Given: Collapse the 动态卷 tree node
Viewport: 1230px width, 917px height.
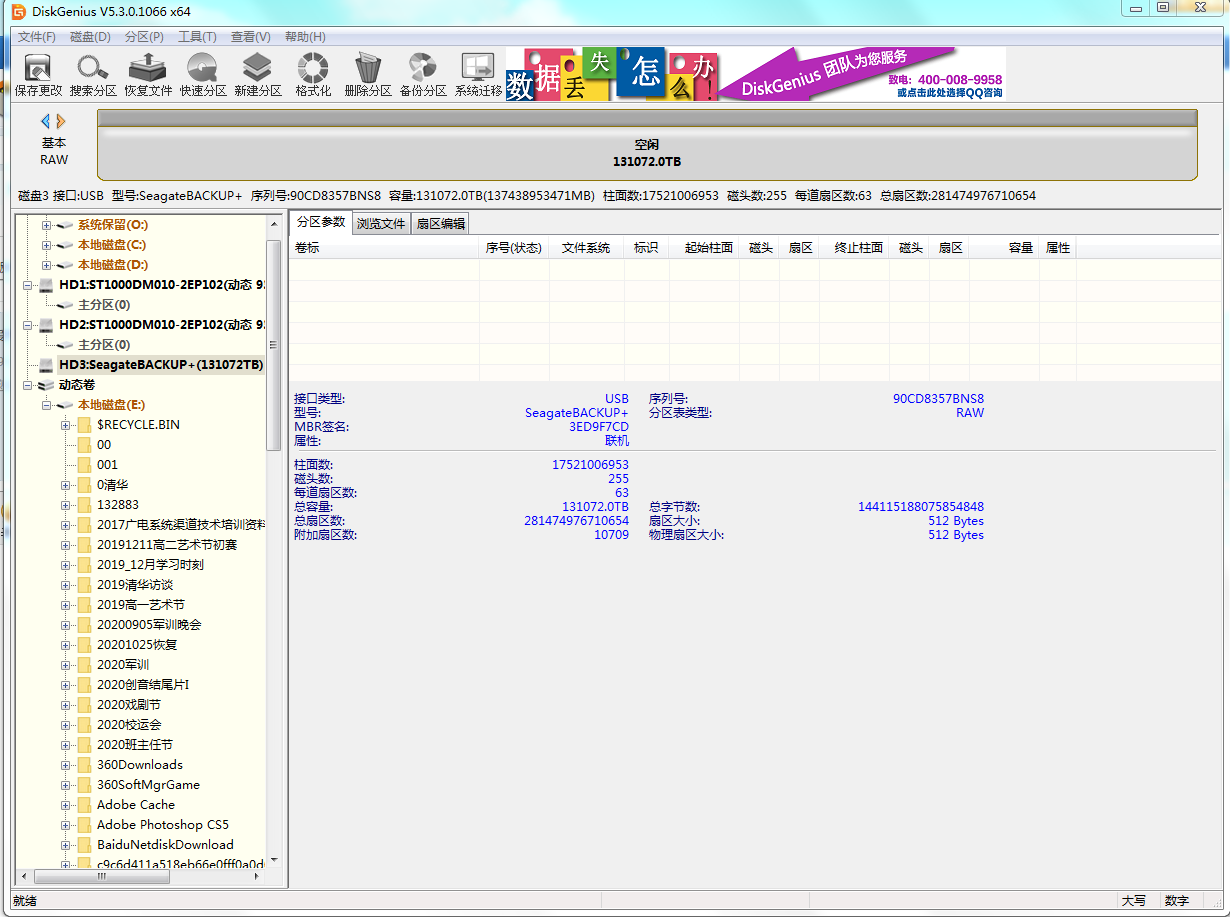Looking at the screenshot, I should [x=28, y=385].
